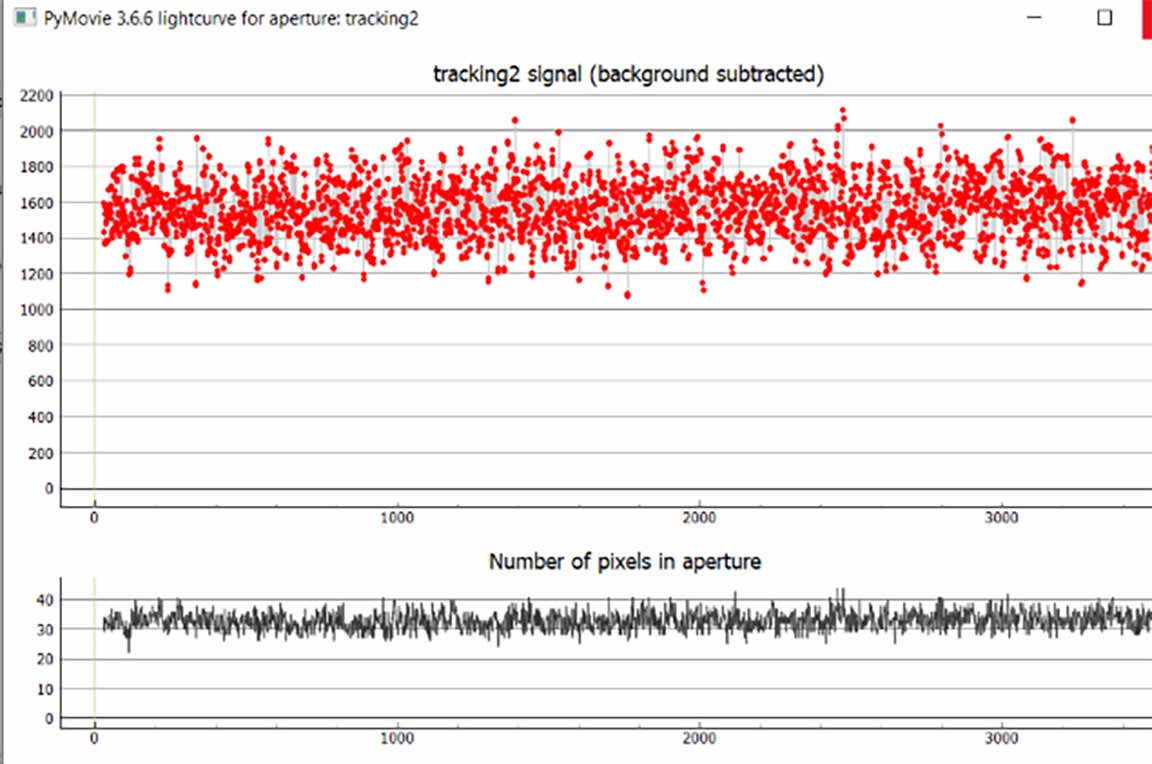This screenshot has width=1152, height=764.
Task: Click y-axis label 1000 on signal plot
Action: click(37, 310)
